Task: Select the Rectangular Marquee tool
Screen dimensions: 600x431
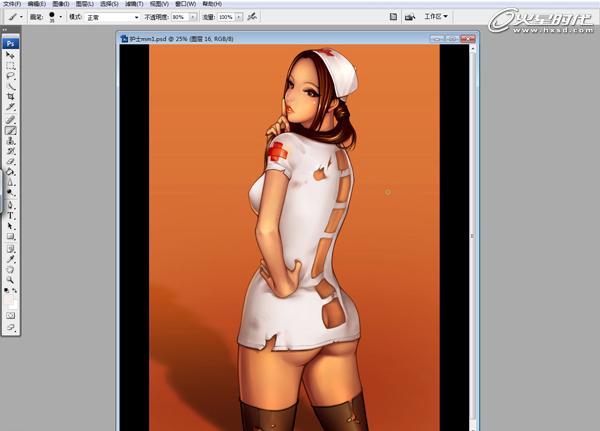Action: 10,66
